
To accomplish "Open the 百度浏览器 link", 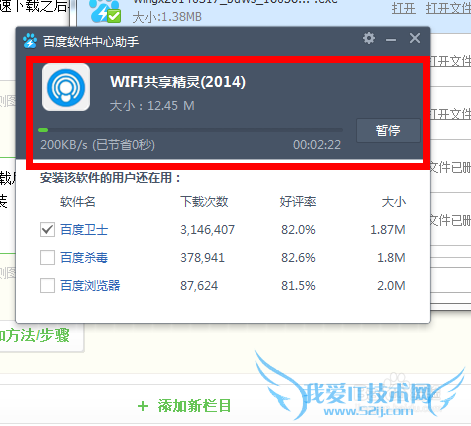I will pos(90,286).
